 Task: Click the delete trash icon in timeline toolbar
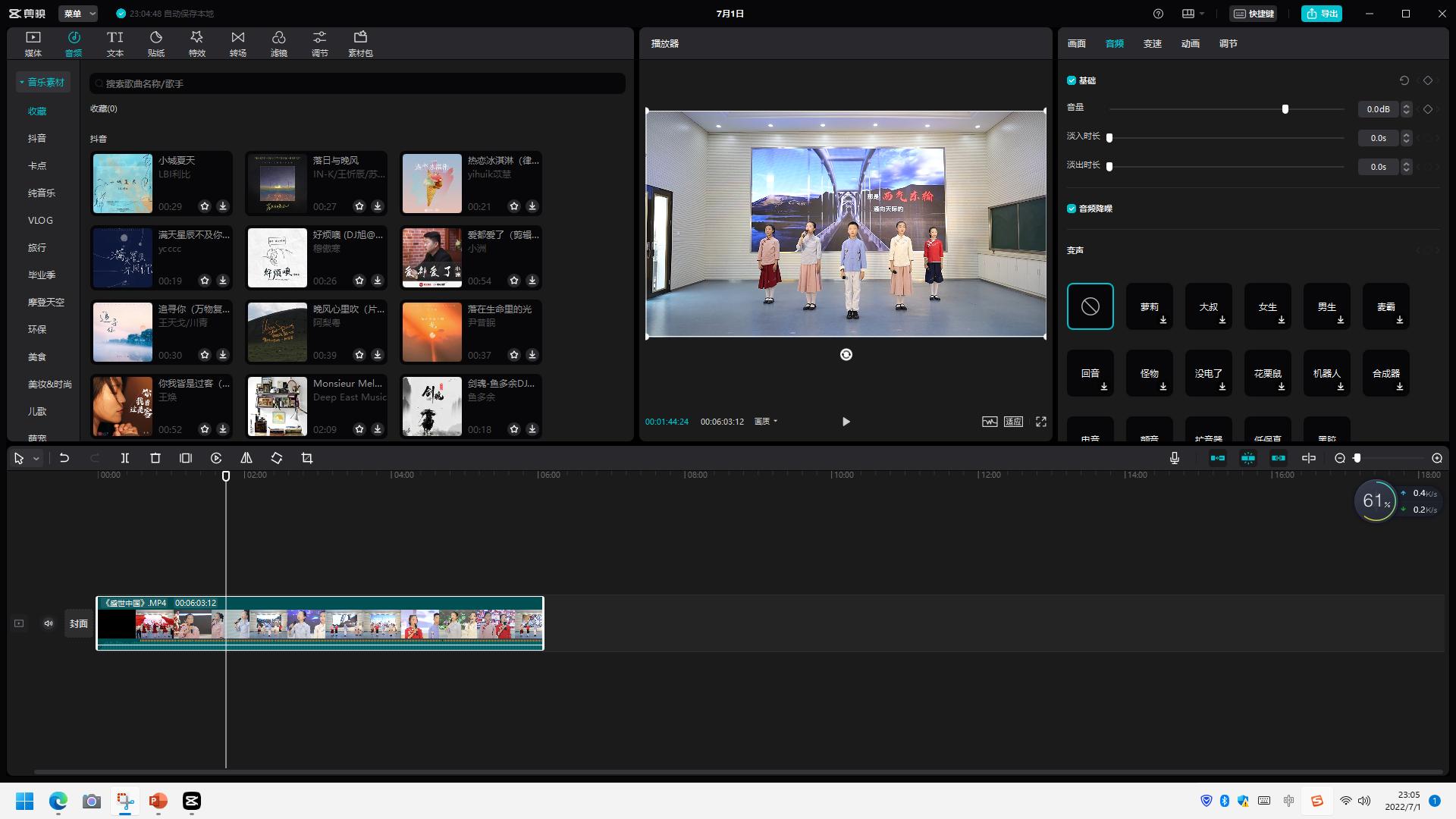tap(155, 458)
